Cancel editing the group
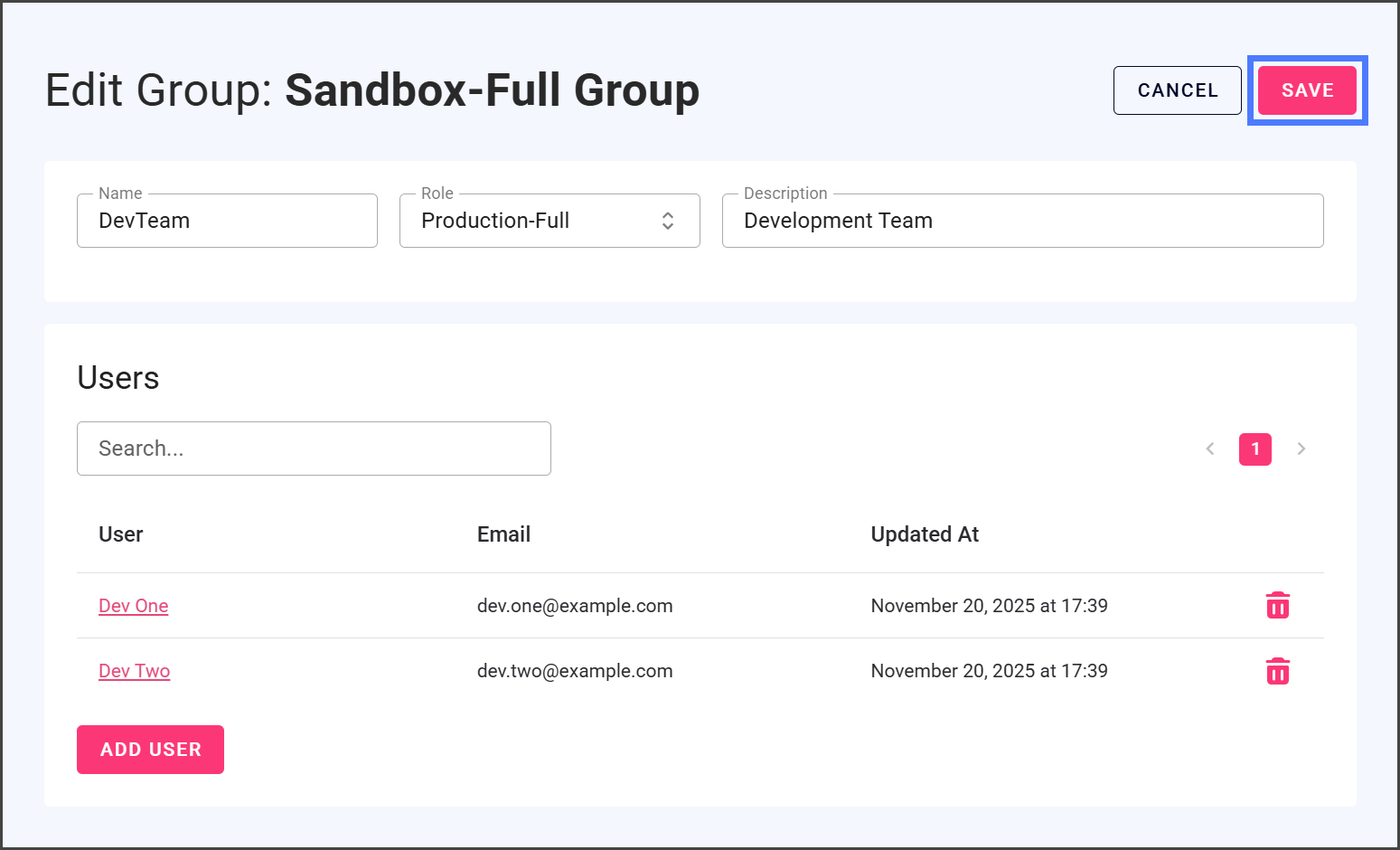 [1177, 90]
